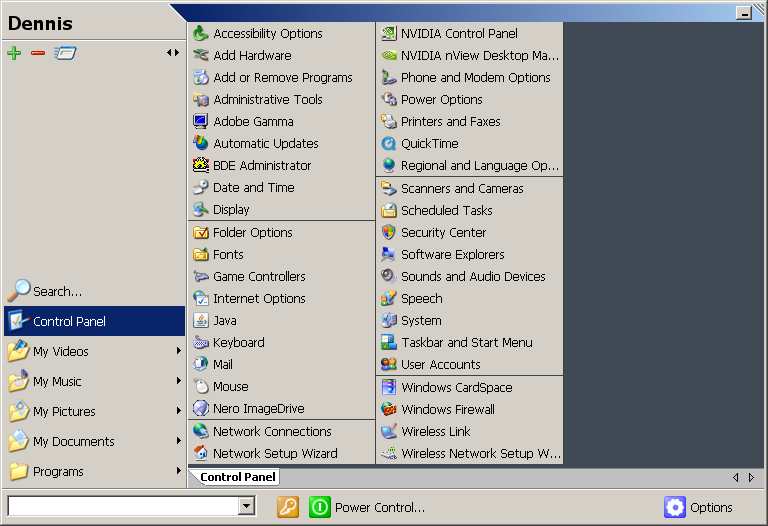This screenshot has width=768, height=526.
Task: Open Folder Options icon
Action: click(x=200, y=232)
